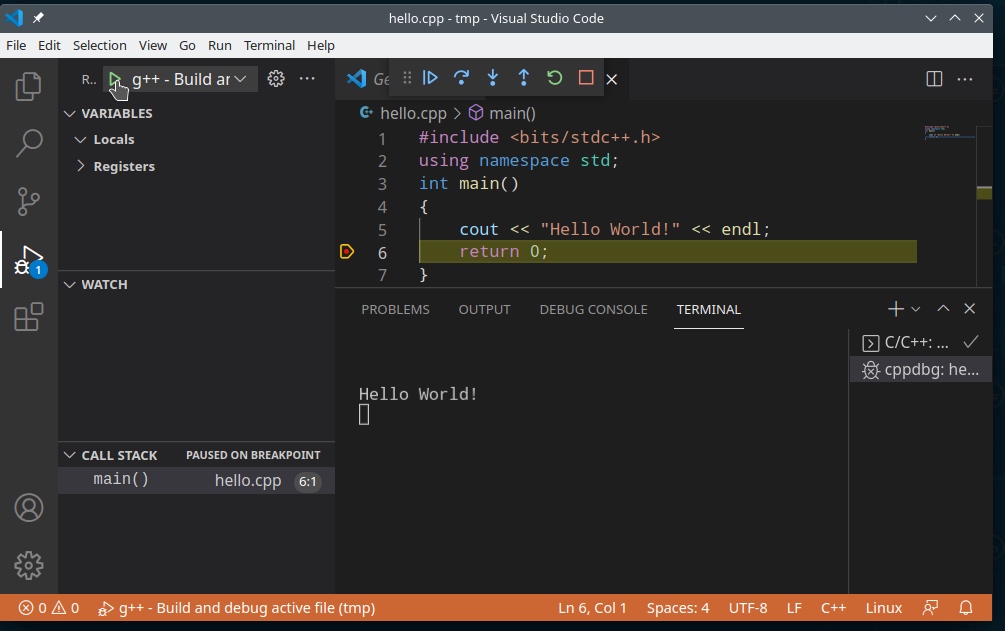Toggle the breakpoint on line 6
This screenshot has width=1005, height=631.
pyautogui.click(x=347, y=252)
